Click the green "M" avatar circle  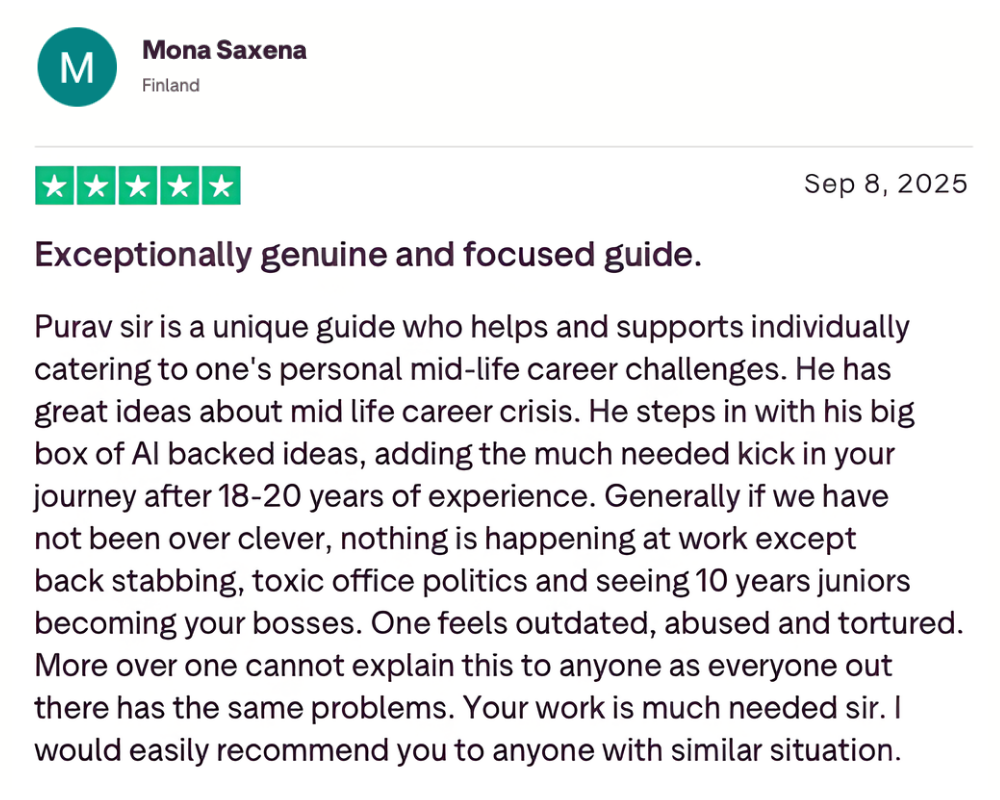(77, 66)
